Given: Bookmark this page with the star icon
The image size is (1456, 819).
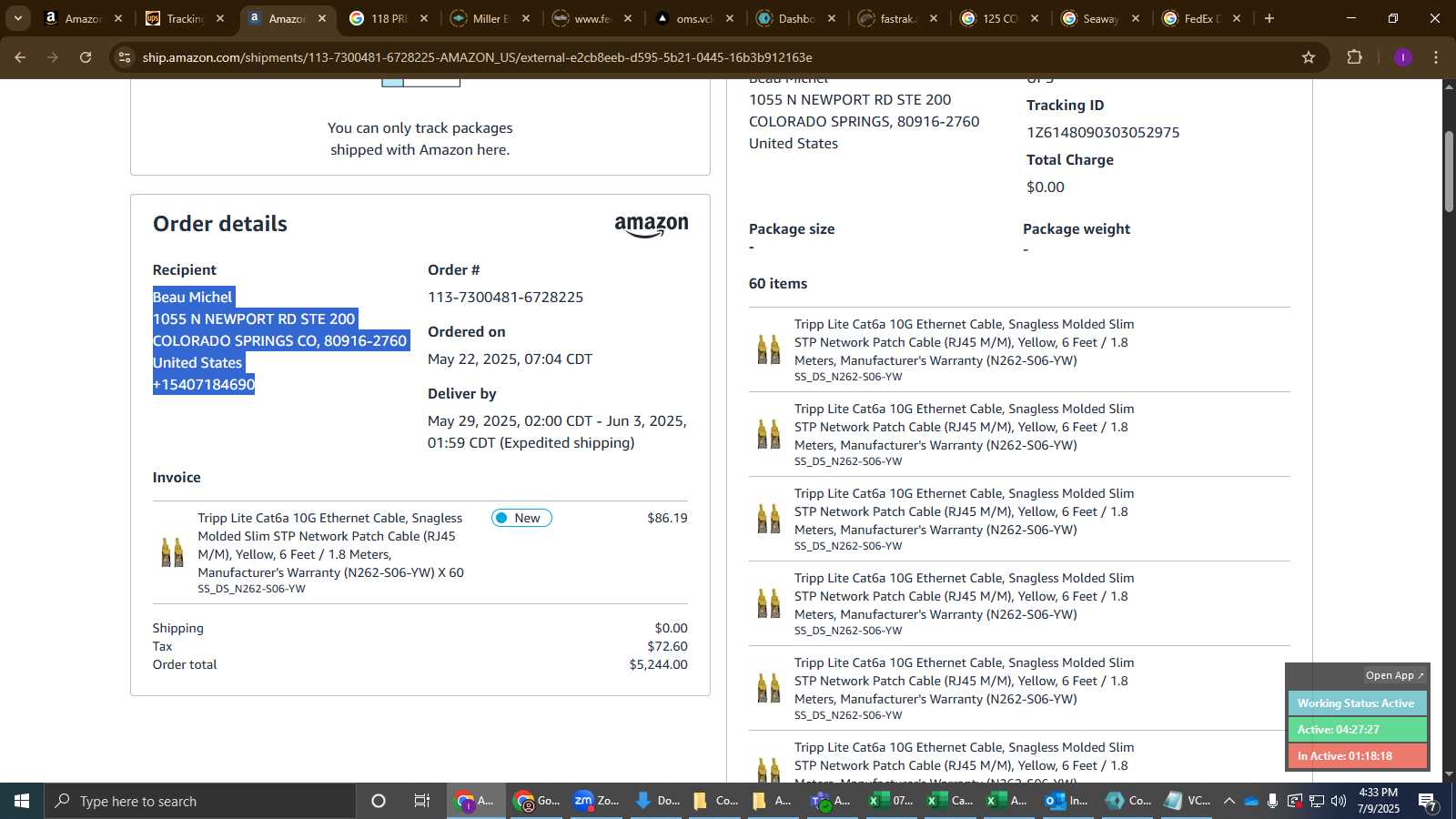Looking at the screenshot, I should [1309, 57].
